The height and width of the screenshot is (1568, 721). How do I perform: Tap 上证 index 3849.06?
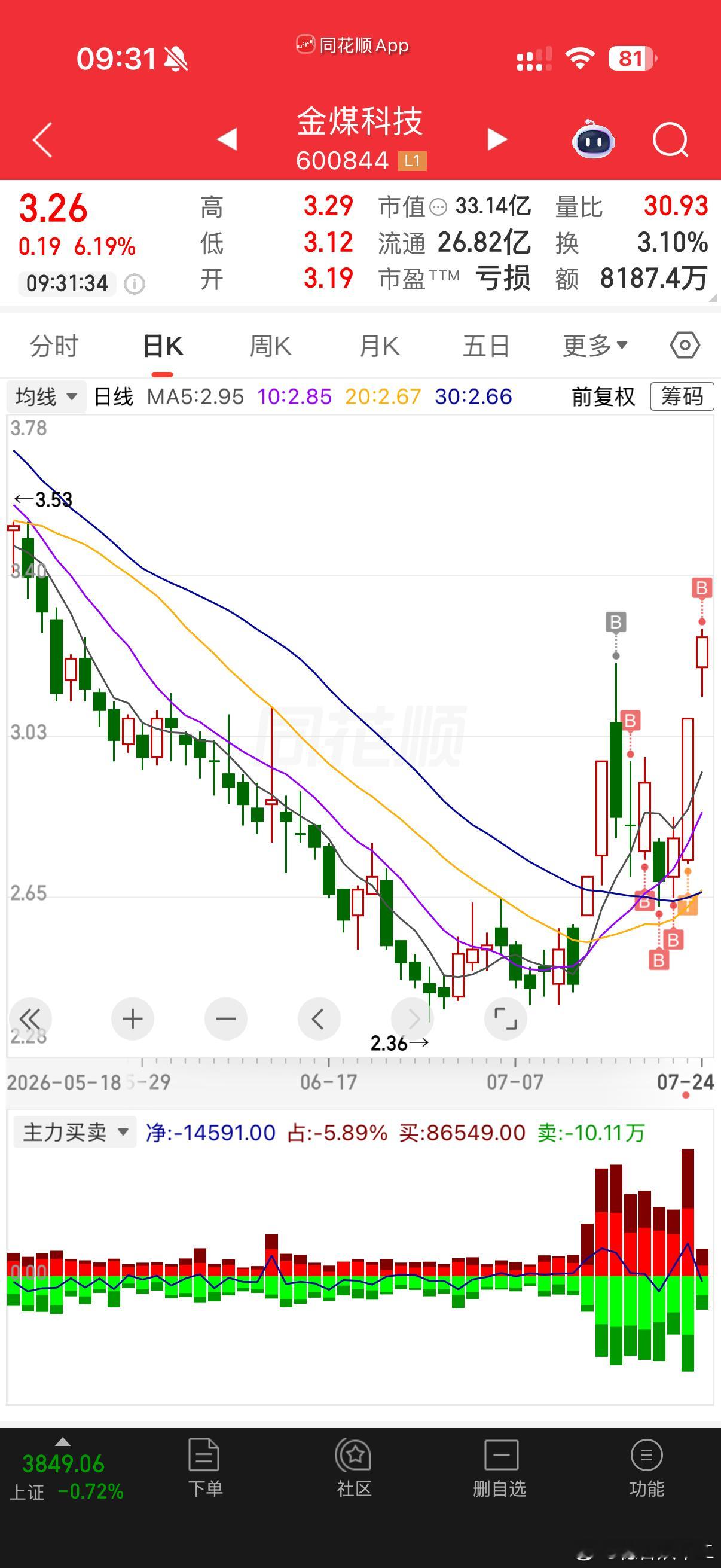click(63, 1464)
